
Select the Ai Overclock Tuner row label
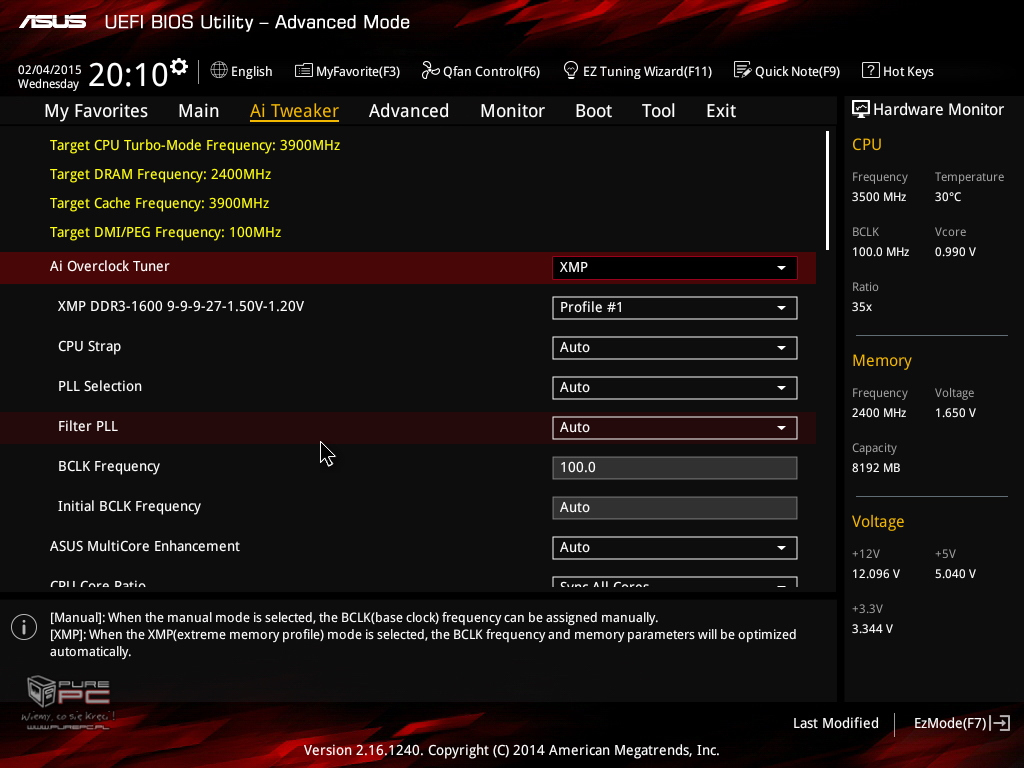pyautogui.click(x=110, y=266)
